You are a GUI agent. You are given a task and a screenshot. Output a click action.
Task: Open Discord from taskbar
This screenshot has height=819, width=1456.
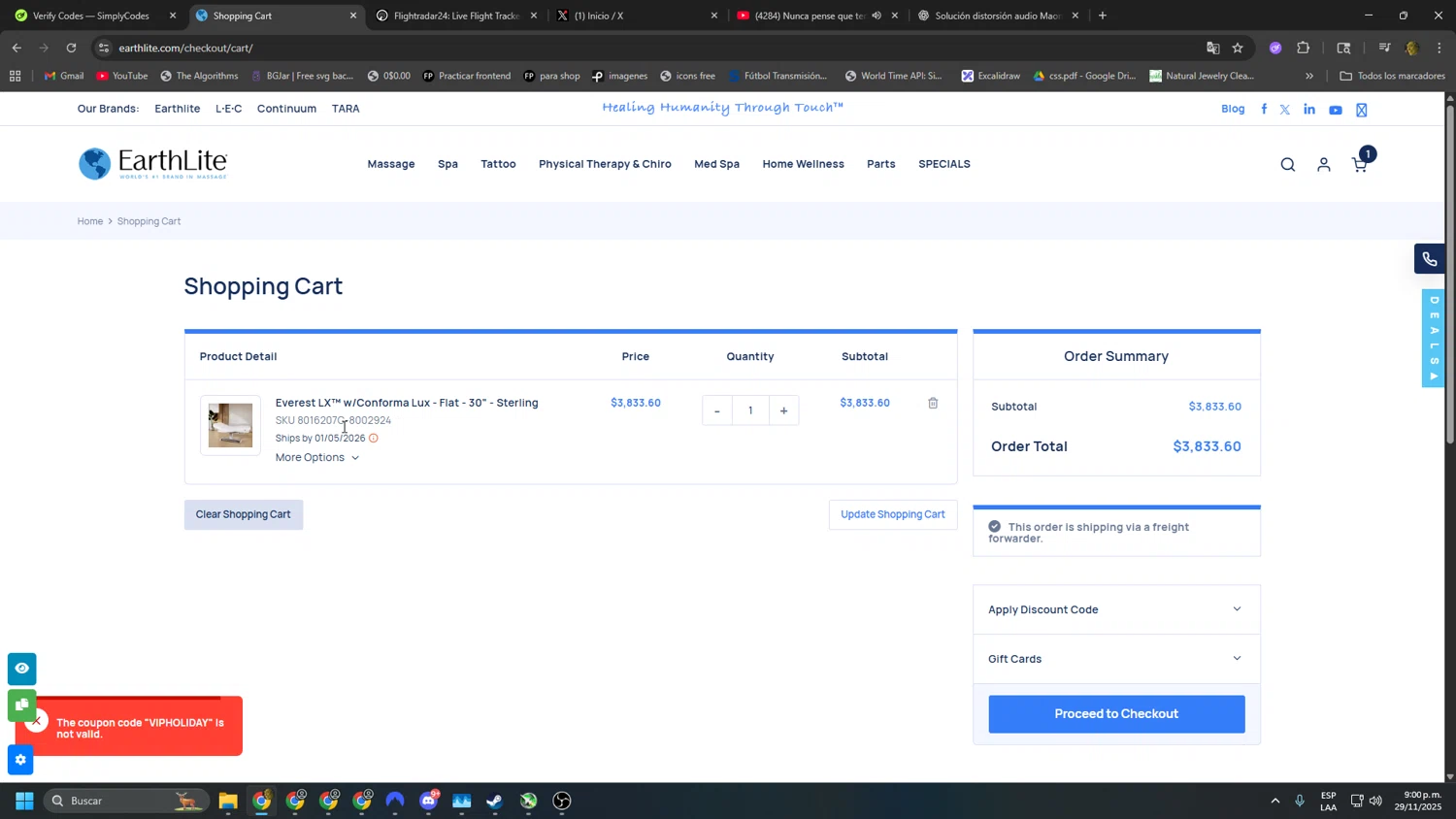pos(428,801)
